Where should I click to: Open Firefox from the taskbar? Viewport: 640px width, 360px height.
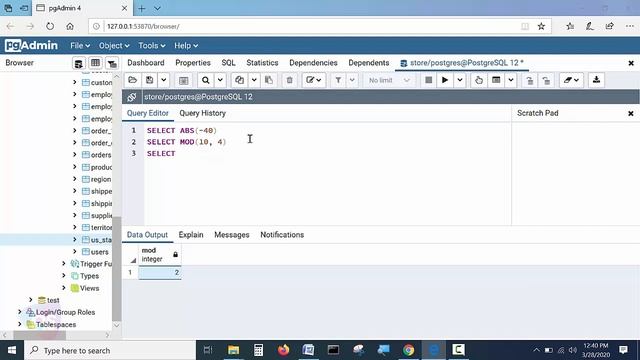coord(283,350)
